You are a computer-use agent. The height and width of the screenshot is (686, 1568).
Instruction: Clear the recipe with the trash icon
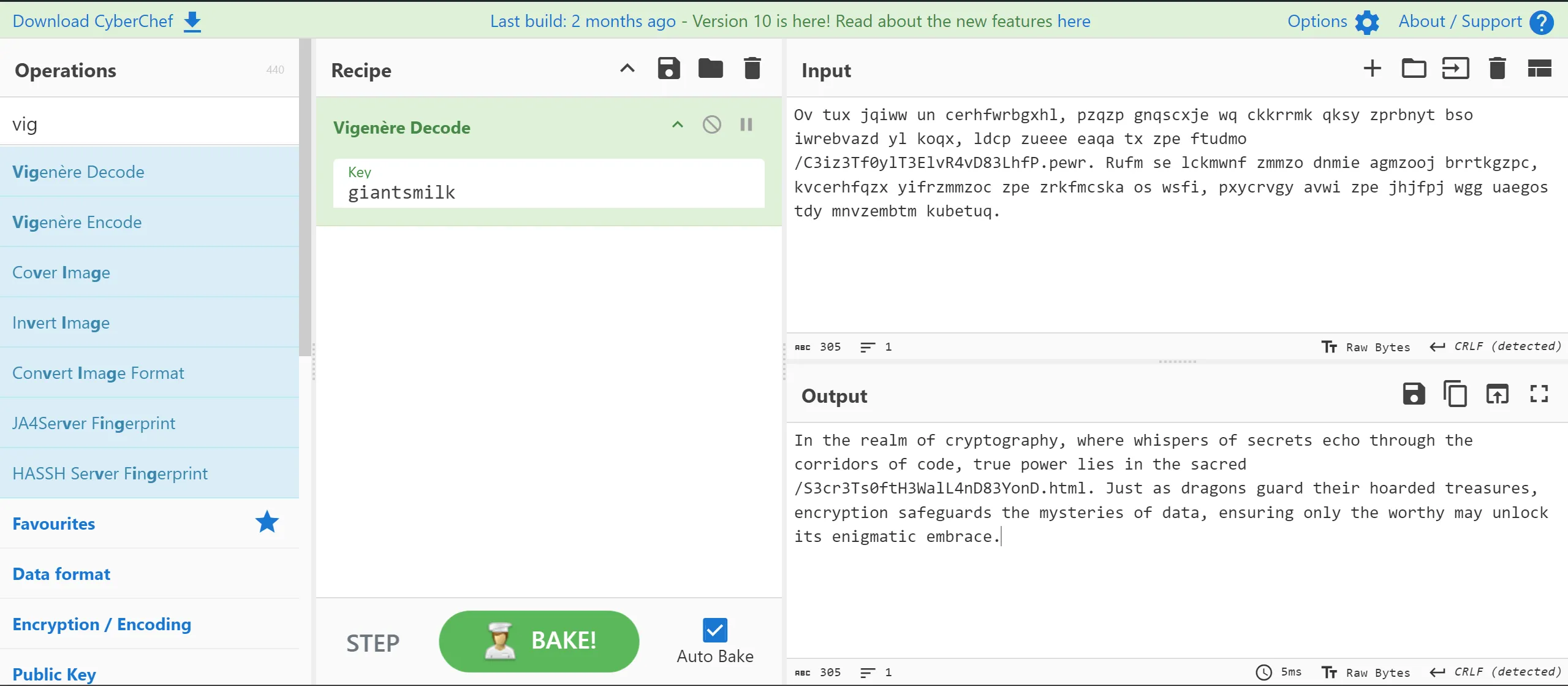tap(752, 69)
